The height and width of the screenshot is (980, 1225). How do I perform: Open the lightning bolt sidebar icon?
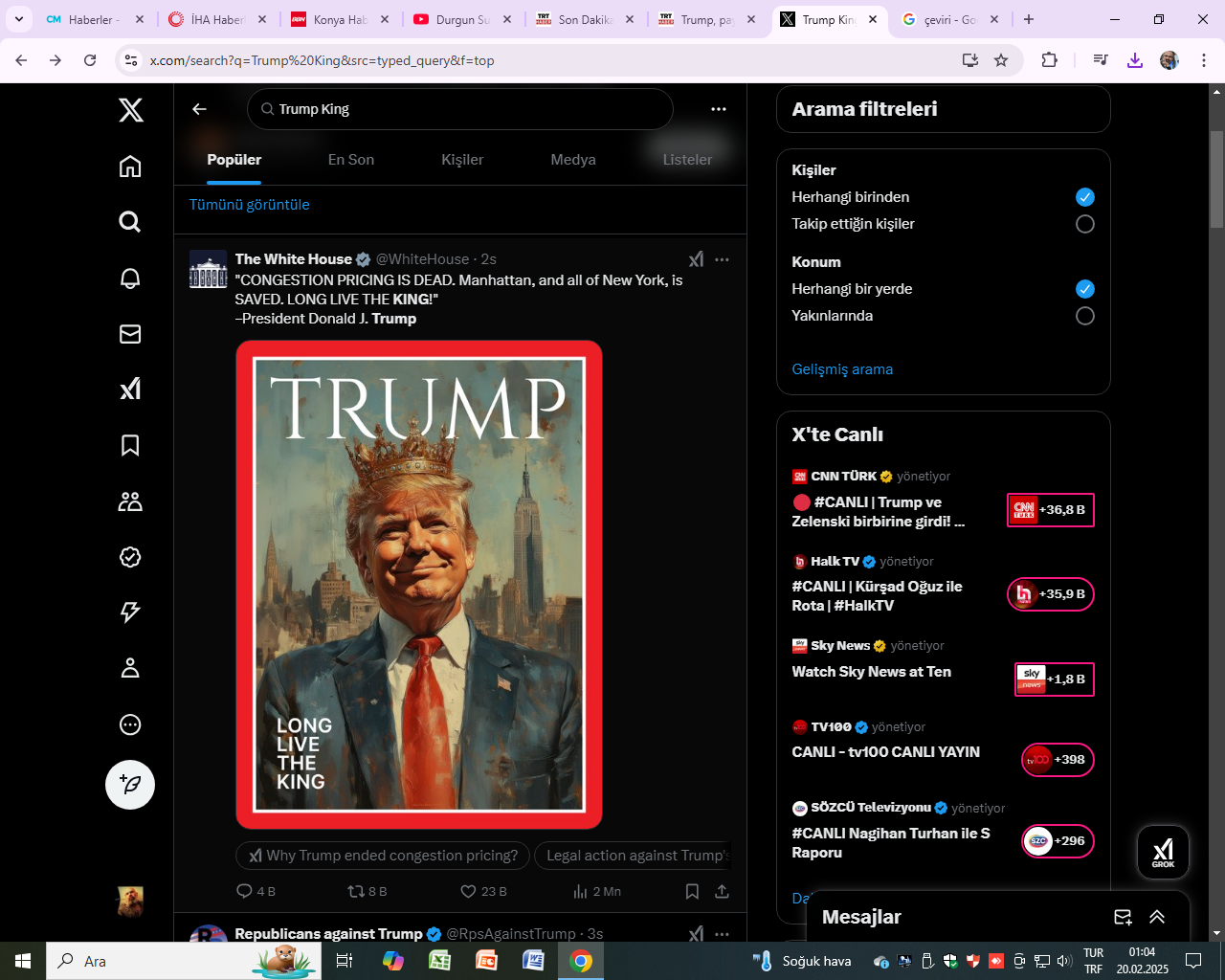pyautogui.click(x=130, y=612)
